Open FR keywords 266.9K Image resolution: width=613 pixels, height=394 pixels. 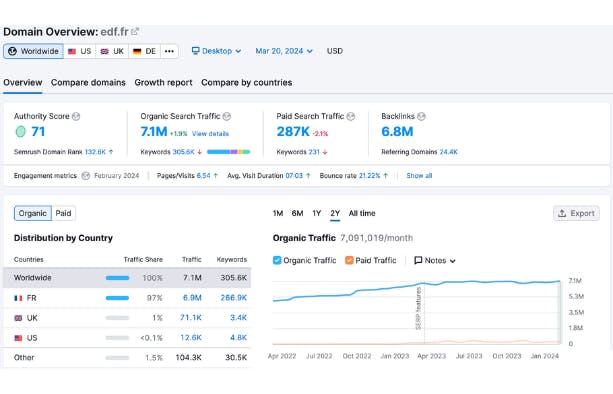click(233, 298)
